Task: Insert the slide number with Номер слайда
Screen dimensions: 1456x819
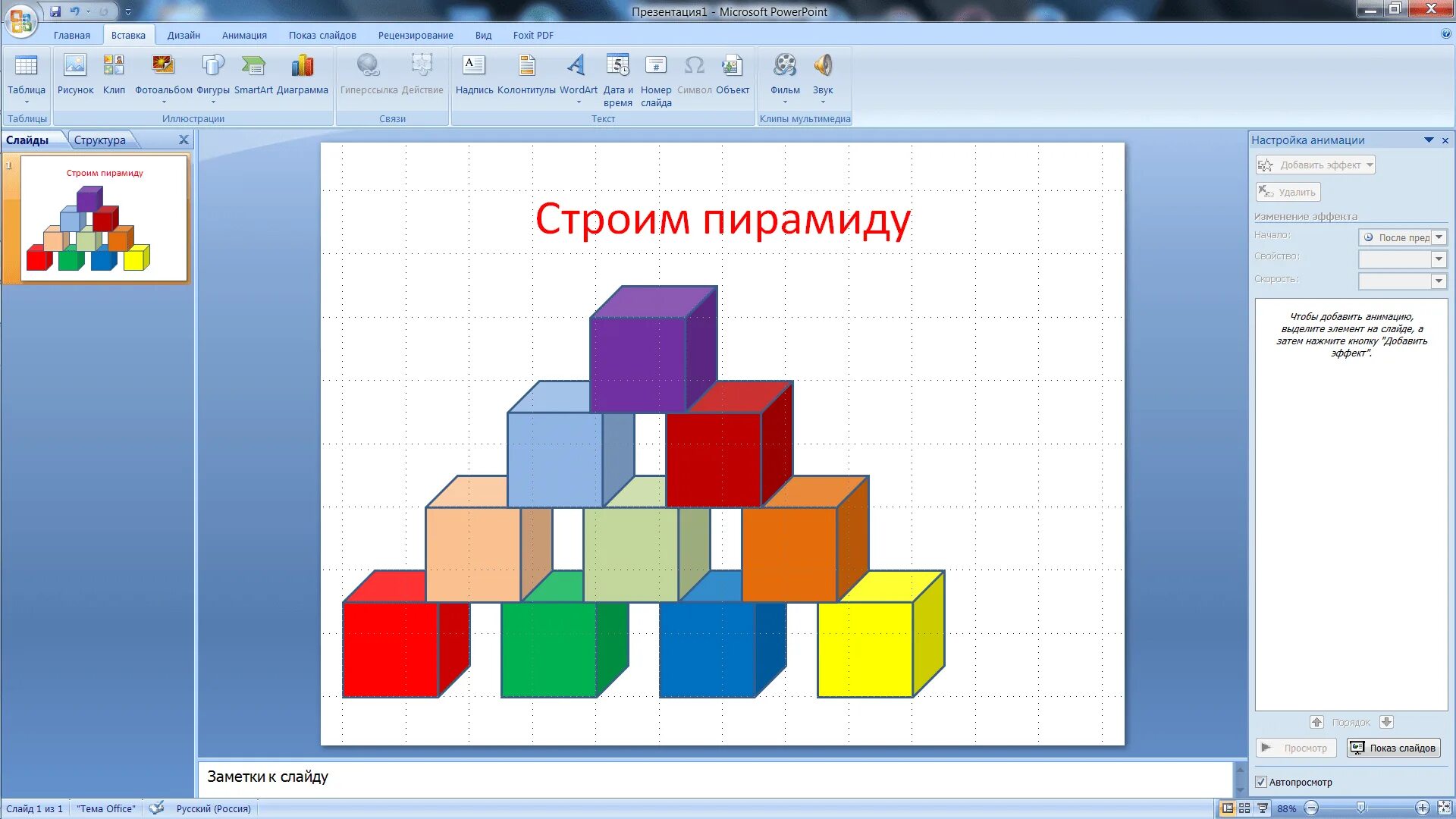Action: [656, 67]
